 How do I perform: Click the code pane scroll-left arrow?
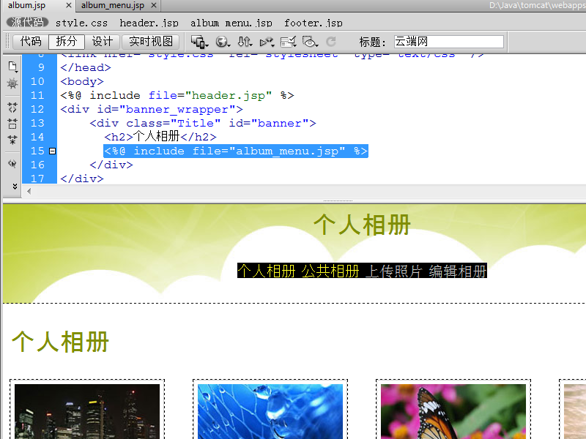[29, 192]
